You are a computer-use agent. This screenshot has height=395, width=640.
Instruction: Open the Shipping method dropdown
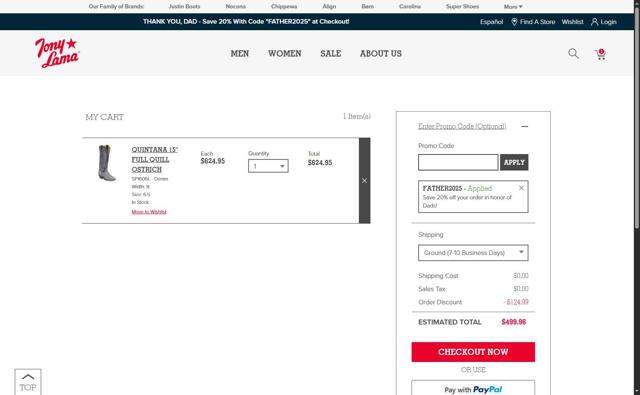[473, 253]
